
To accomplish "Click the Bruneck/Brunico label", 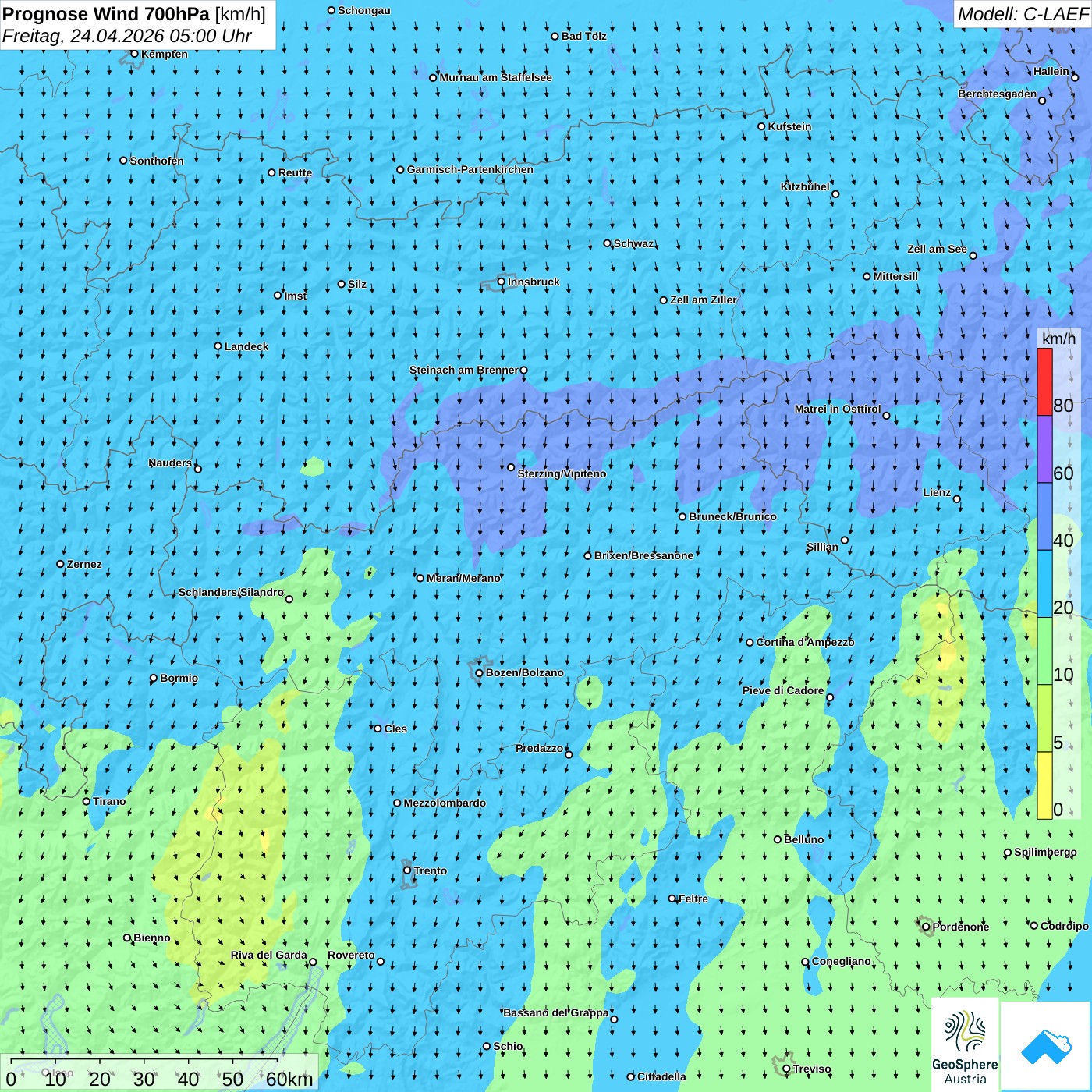I will click(732, 516).
